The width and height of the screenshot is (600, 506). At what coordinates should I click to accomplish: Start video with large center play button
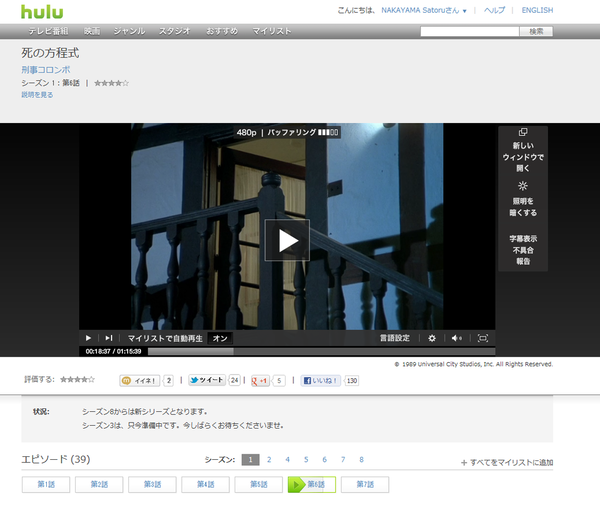287,240
